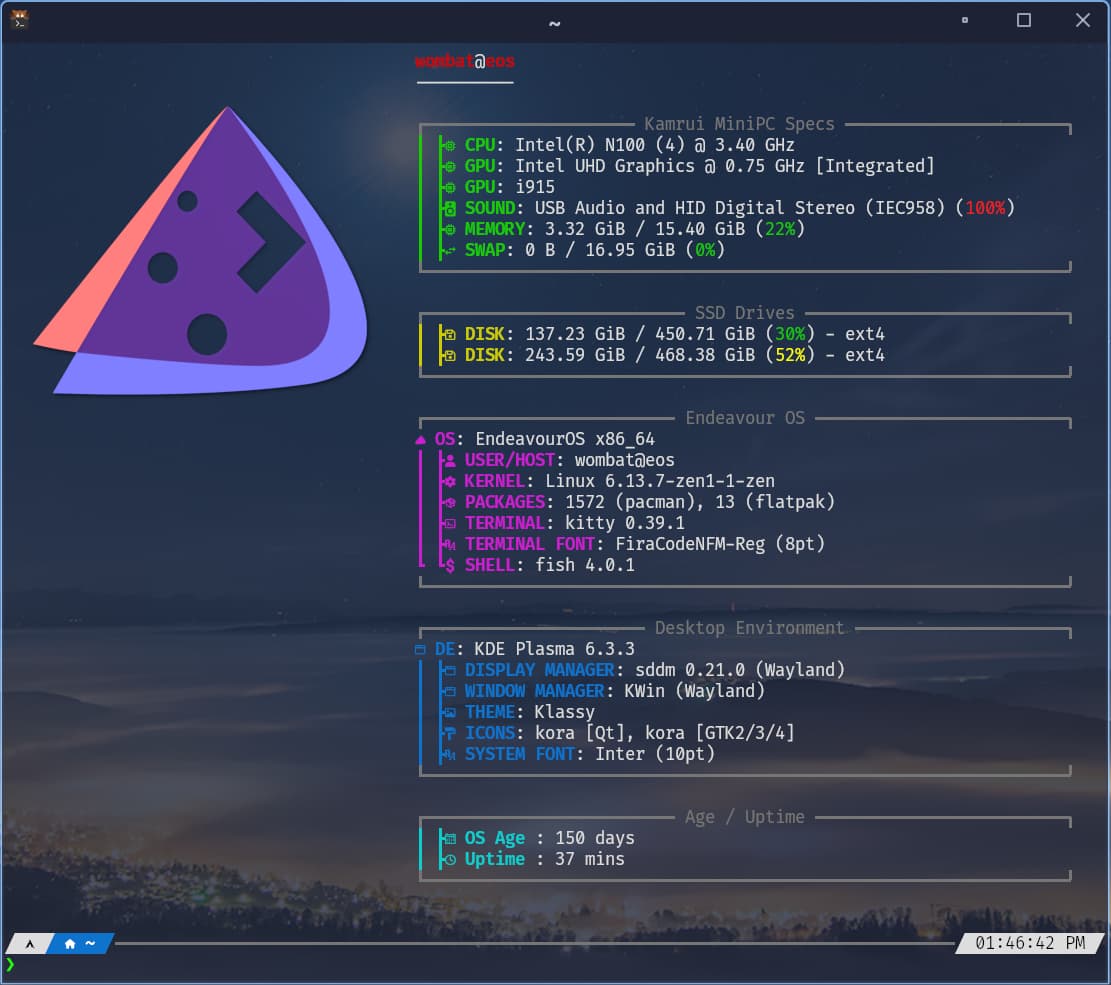Screen dimensions: 1111x985
Task: Click the Age / Uptime heading
Action: pos(745,818)
